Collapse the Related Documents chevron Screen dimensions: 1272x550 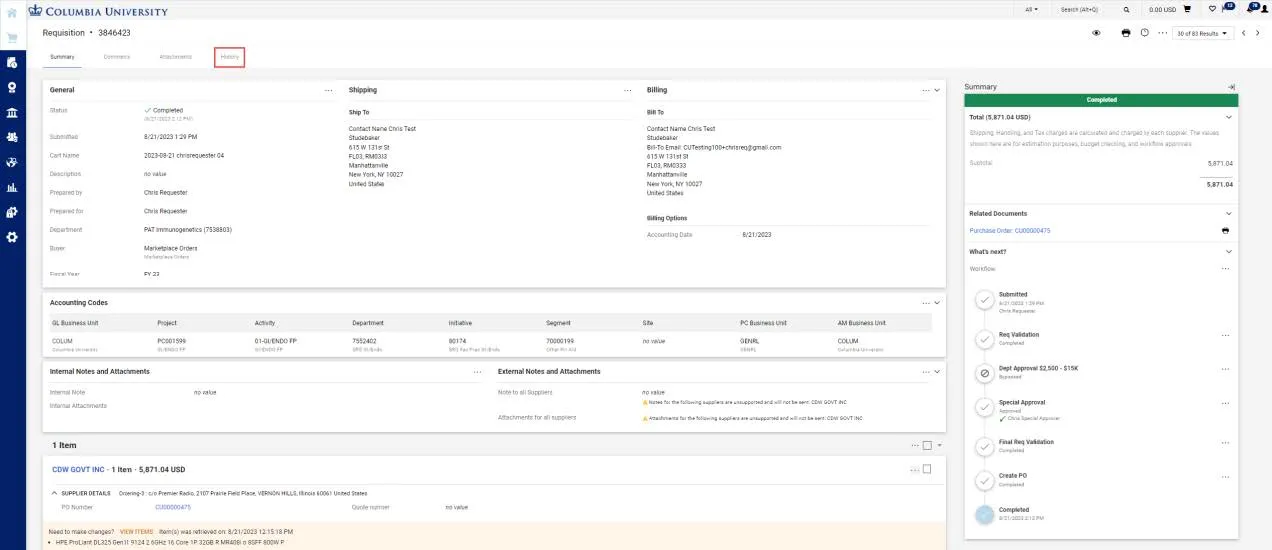1229,213
